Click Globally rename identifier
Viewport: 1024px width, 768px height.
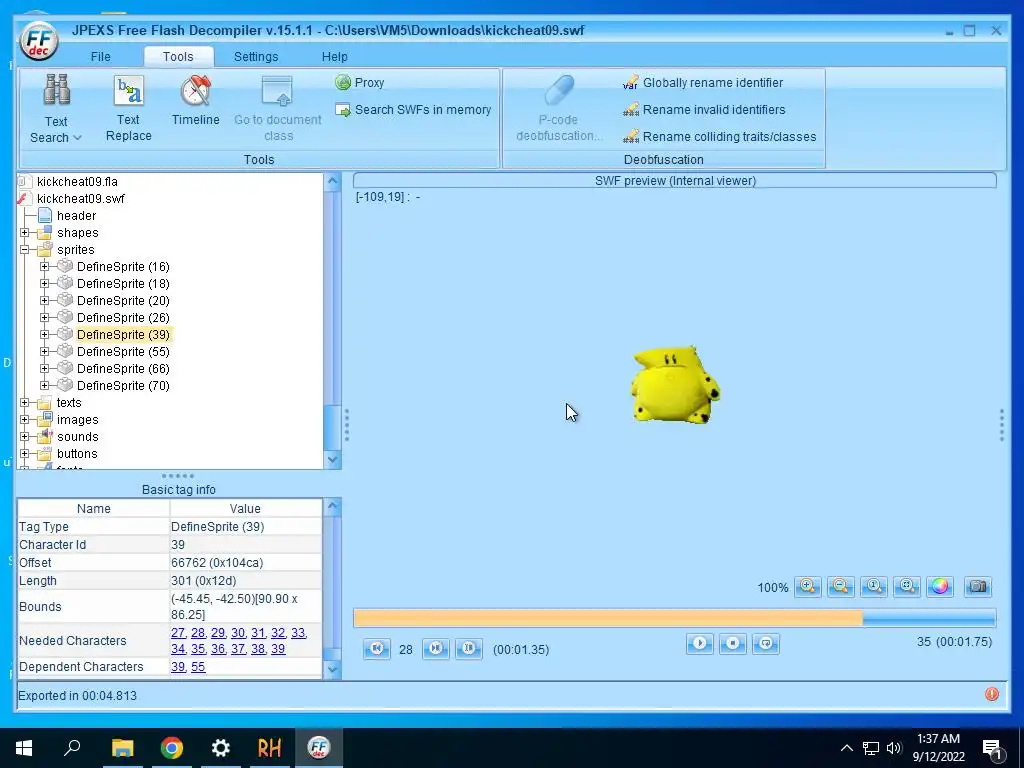click(703, 83)
